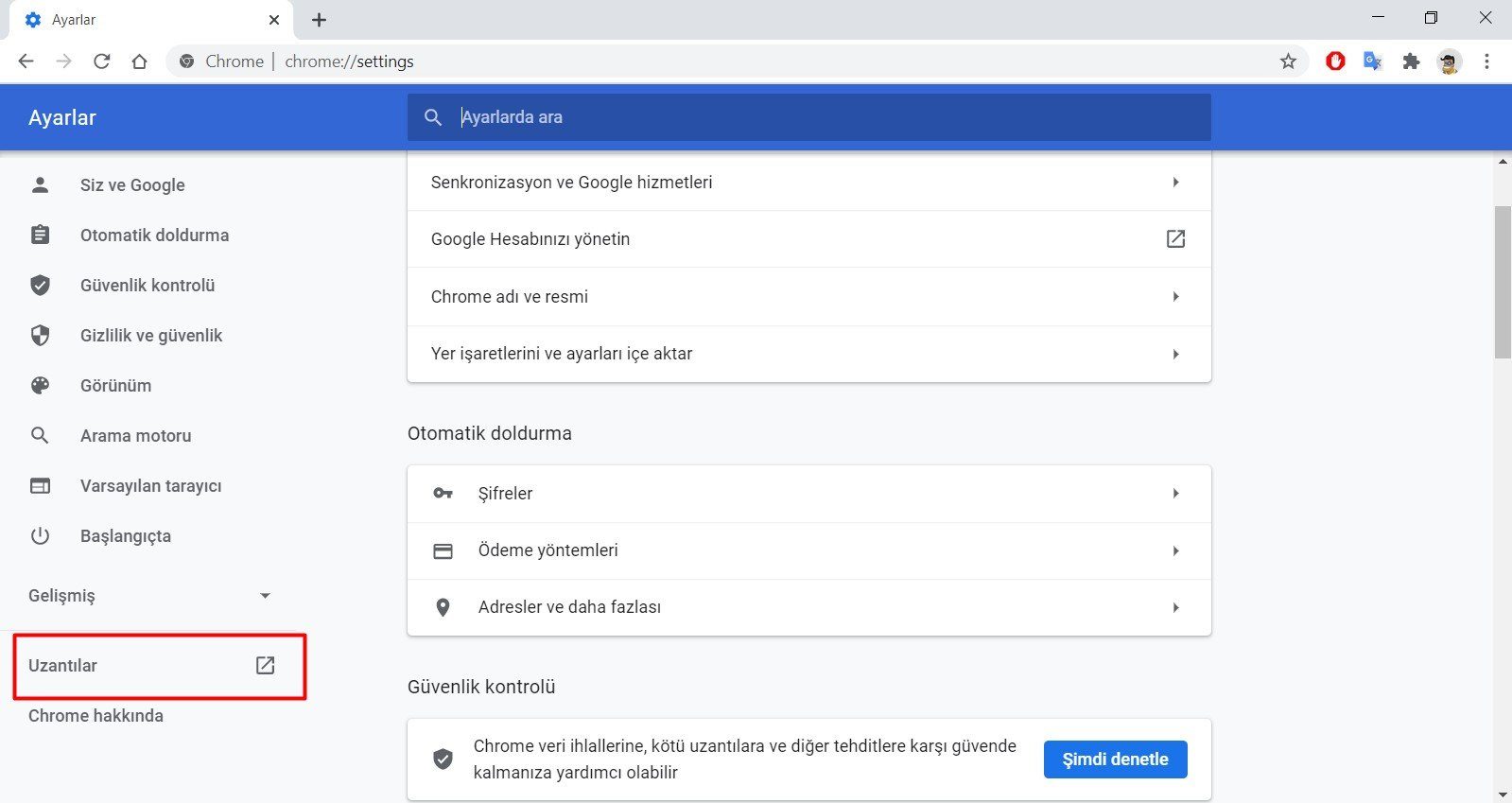This screenshot has height=803, width=1512.
Task: Restore down the Chrome window
Action: tap(1431, 18)
